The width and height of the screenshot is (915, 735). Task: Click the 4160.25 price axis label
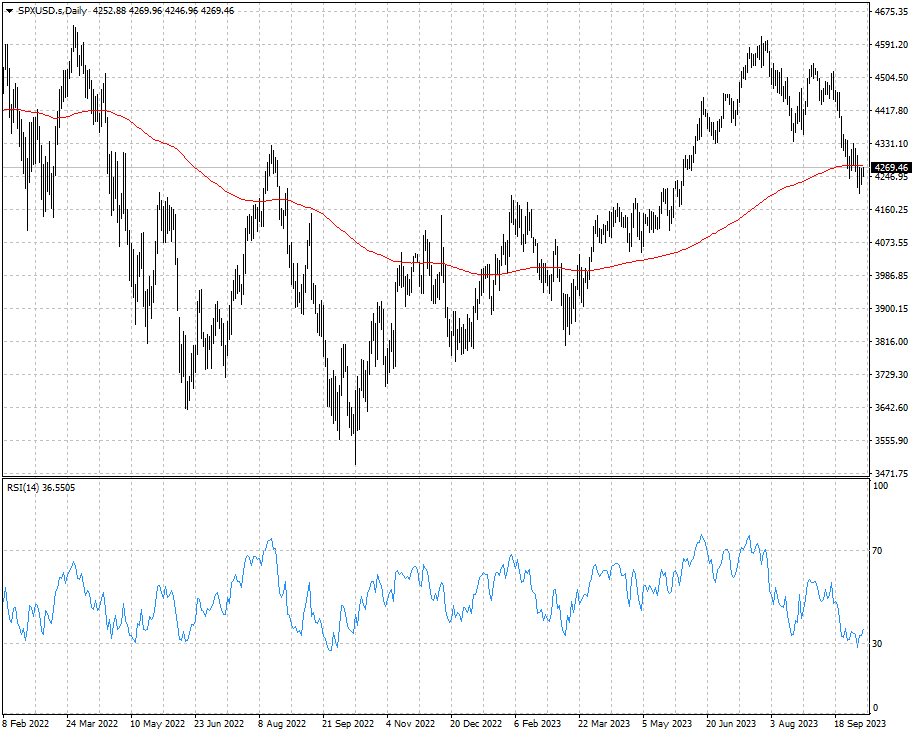891,209
